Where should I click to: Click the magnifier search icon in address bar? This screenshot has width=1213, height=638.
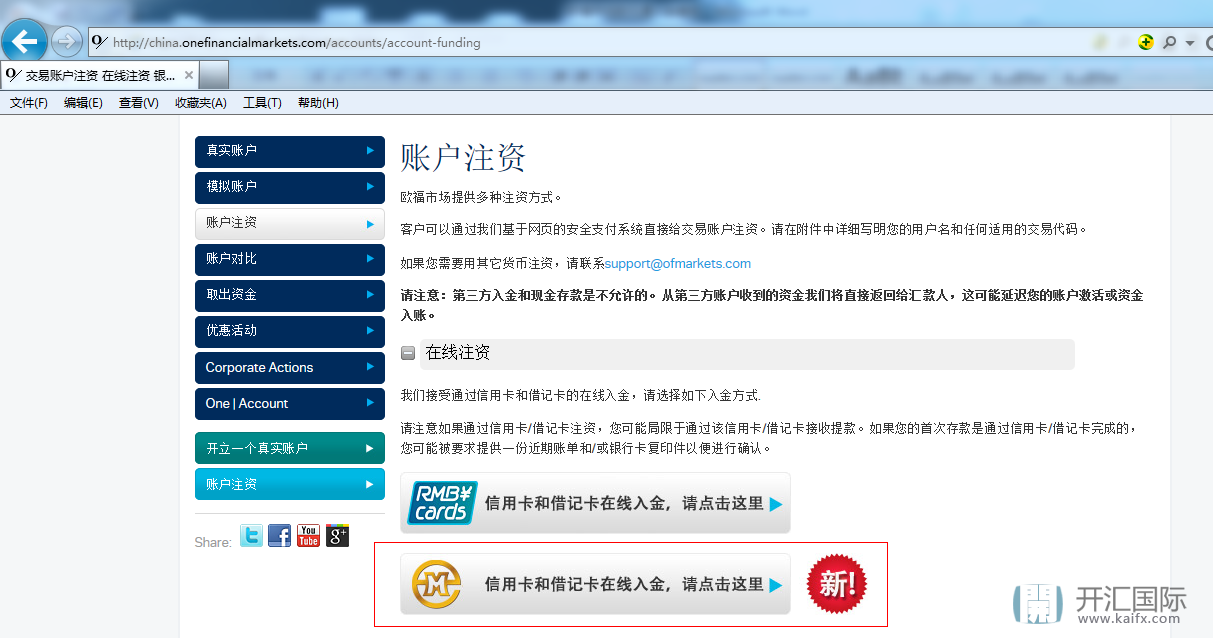click(1169, 43)
